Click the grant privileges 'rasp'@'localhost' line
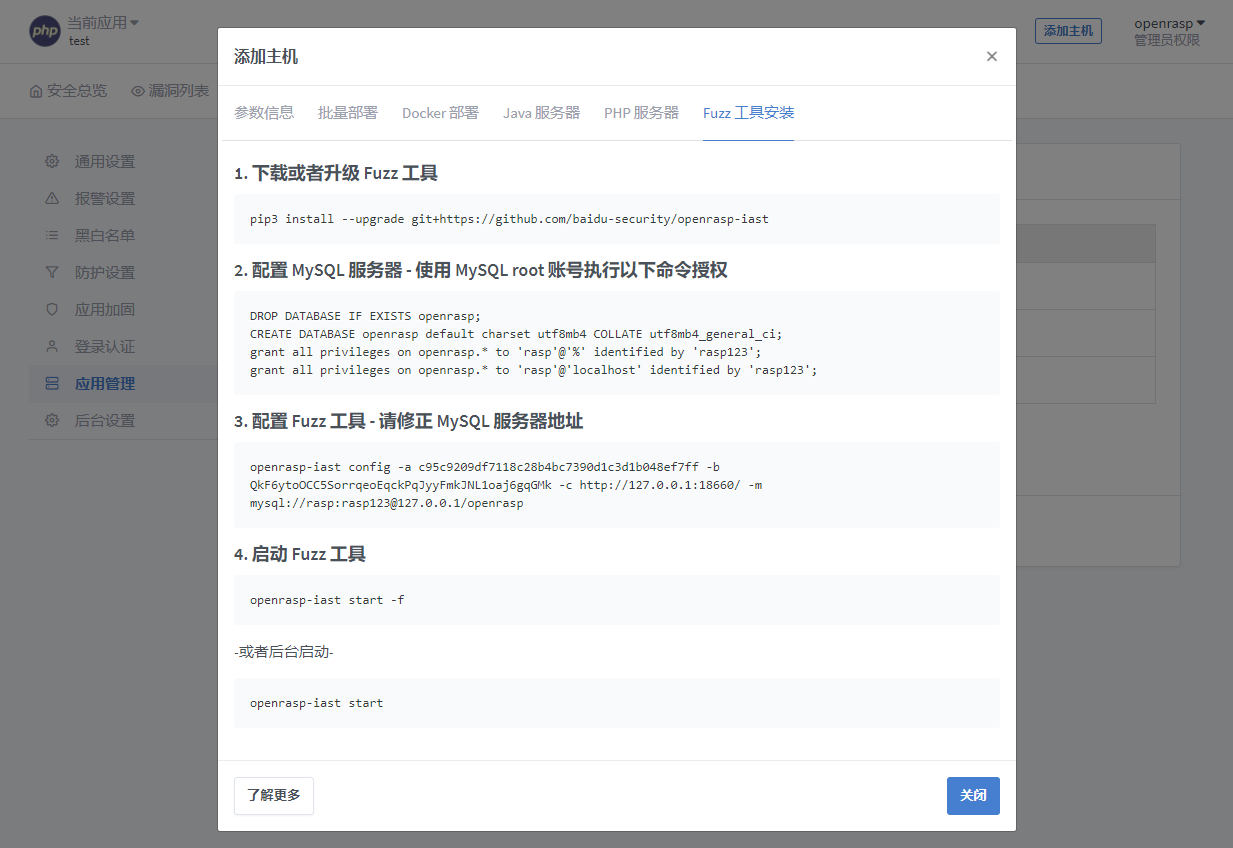 (x=534, y=370)
